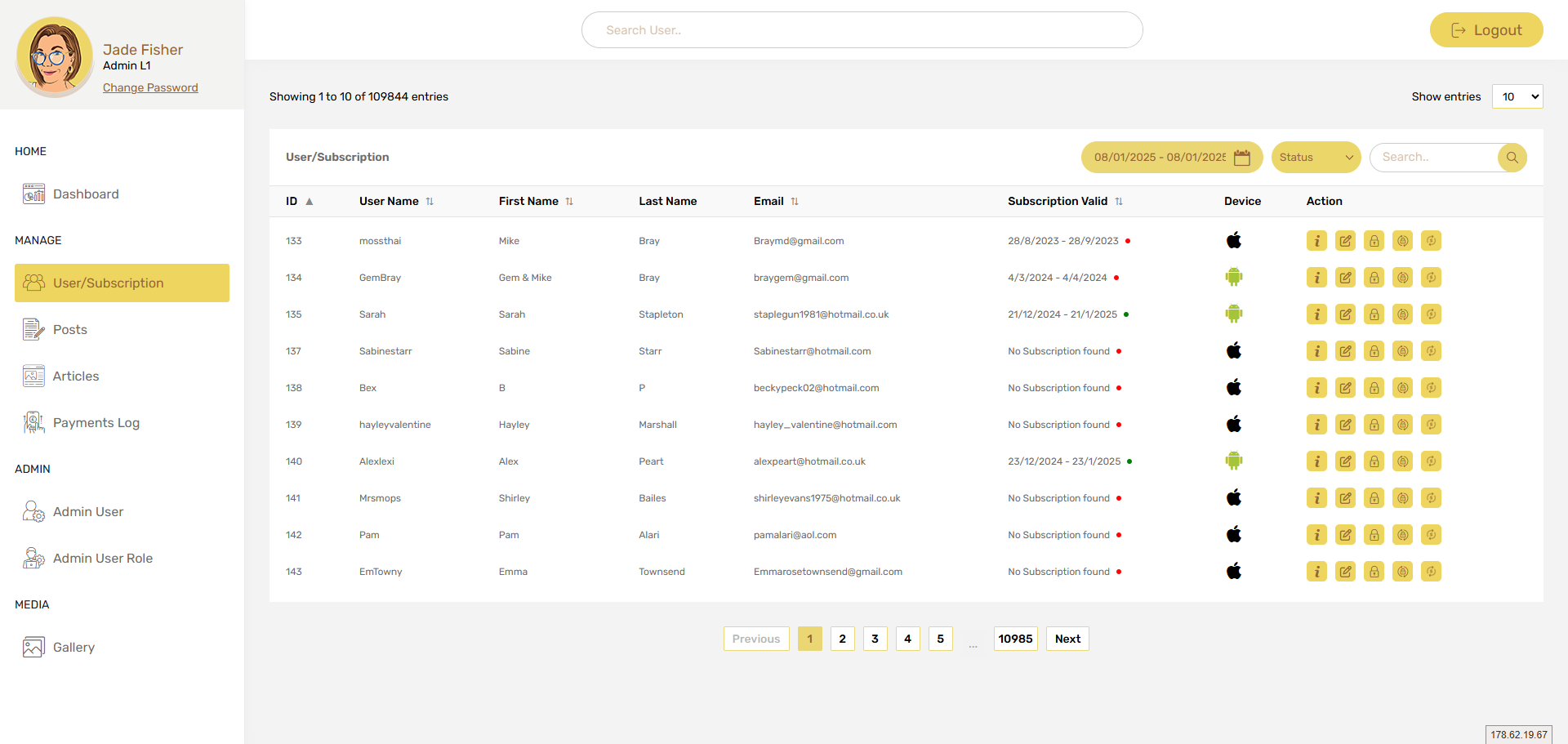Image resolution: width=1568 pixels, height=744 pixels.
Task: Focus the top Search User field
Action: (862, 30)
